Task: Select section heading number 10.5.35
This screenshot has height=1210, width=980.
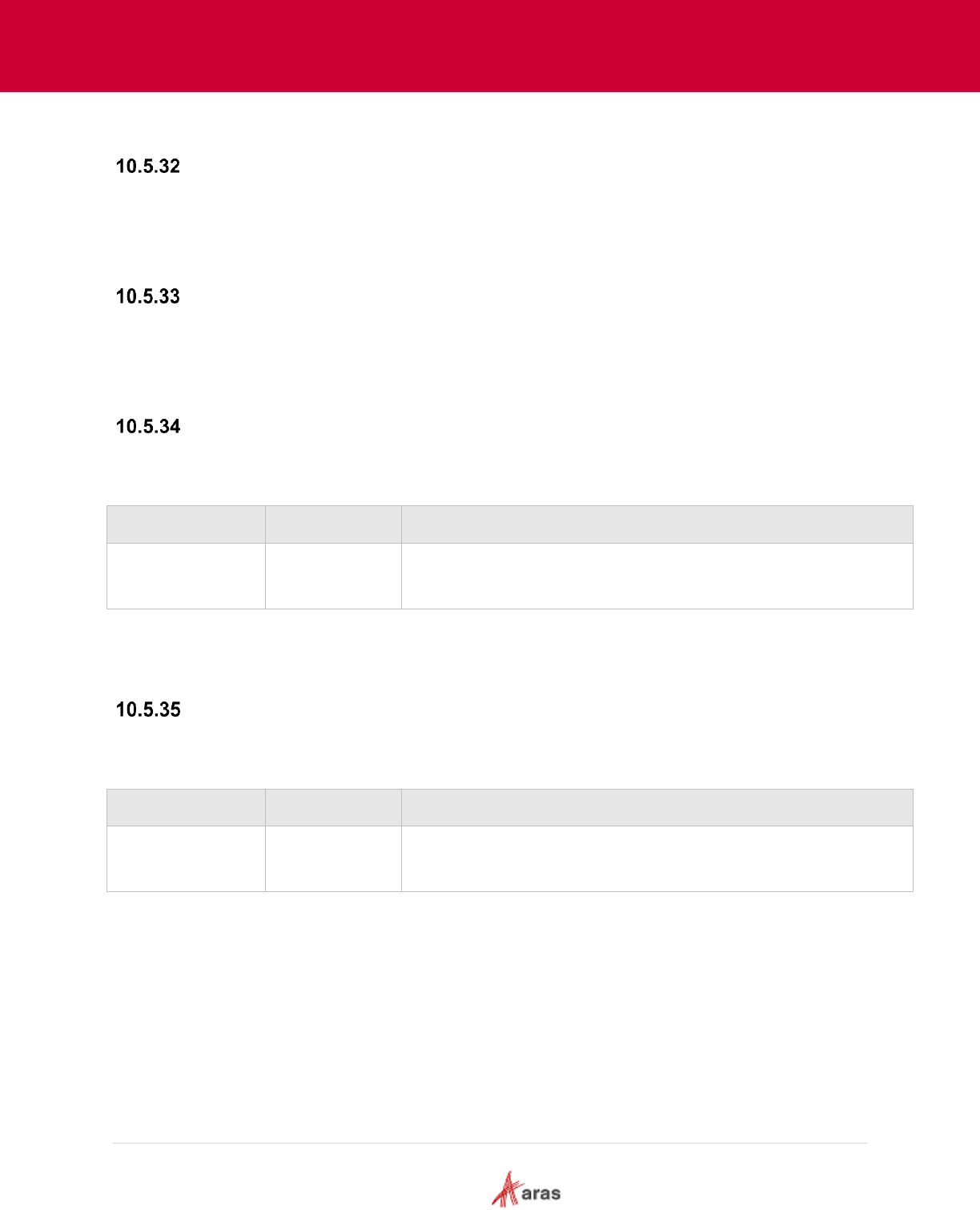Action: pos(148,710)
